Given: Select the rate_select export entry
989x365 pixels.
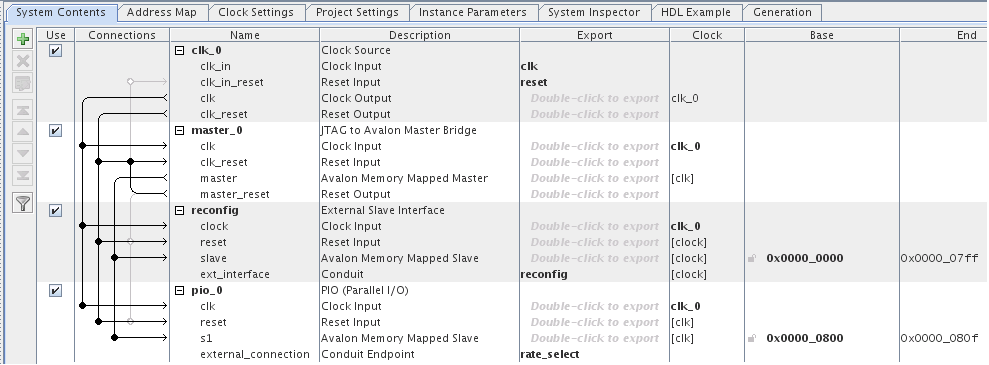Looking at the screenshot, I should point(549,354).
